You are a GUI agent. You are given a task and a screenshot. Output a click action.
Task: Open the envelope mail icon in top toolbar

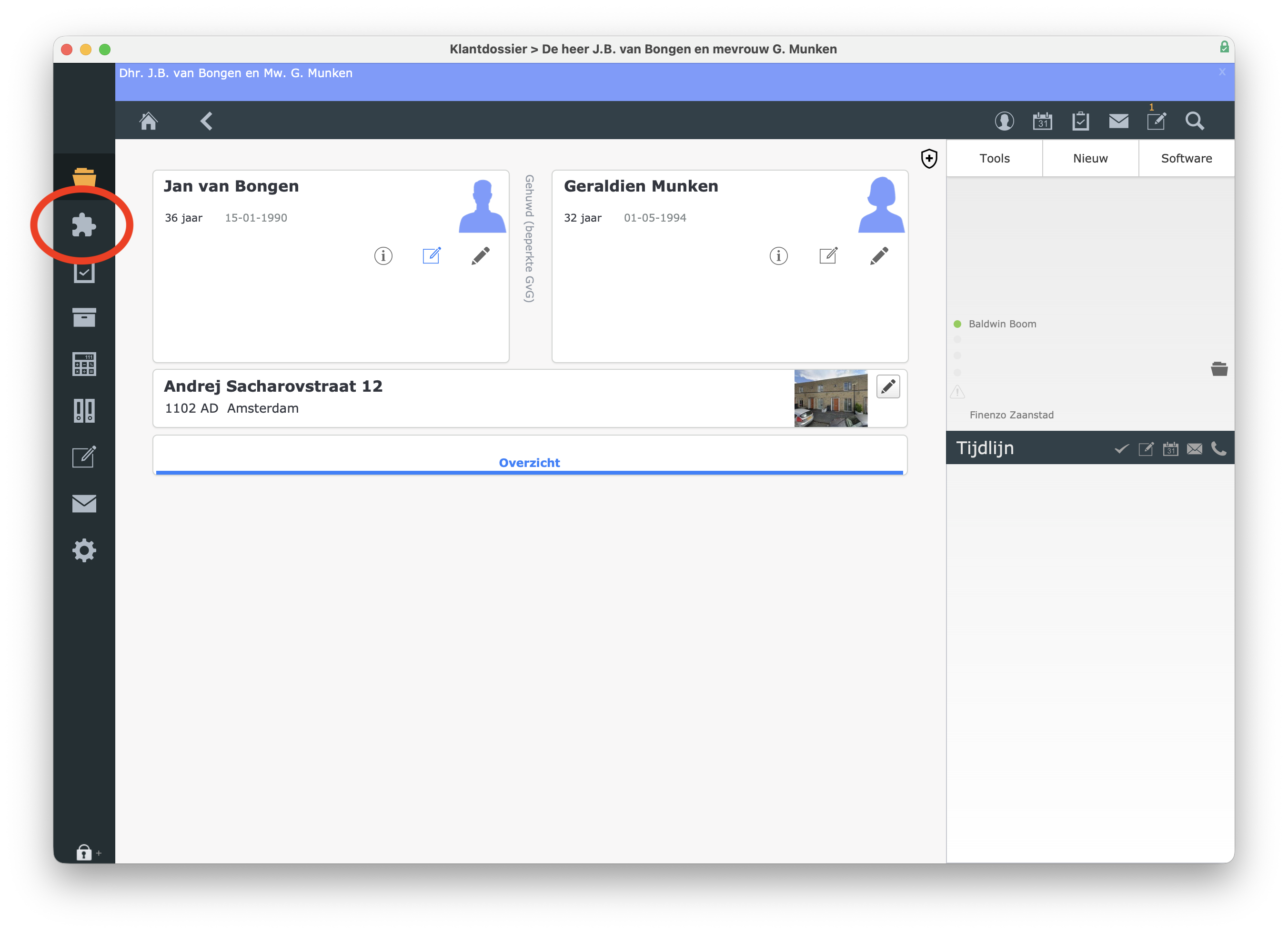coord(1118,121)
